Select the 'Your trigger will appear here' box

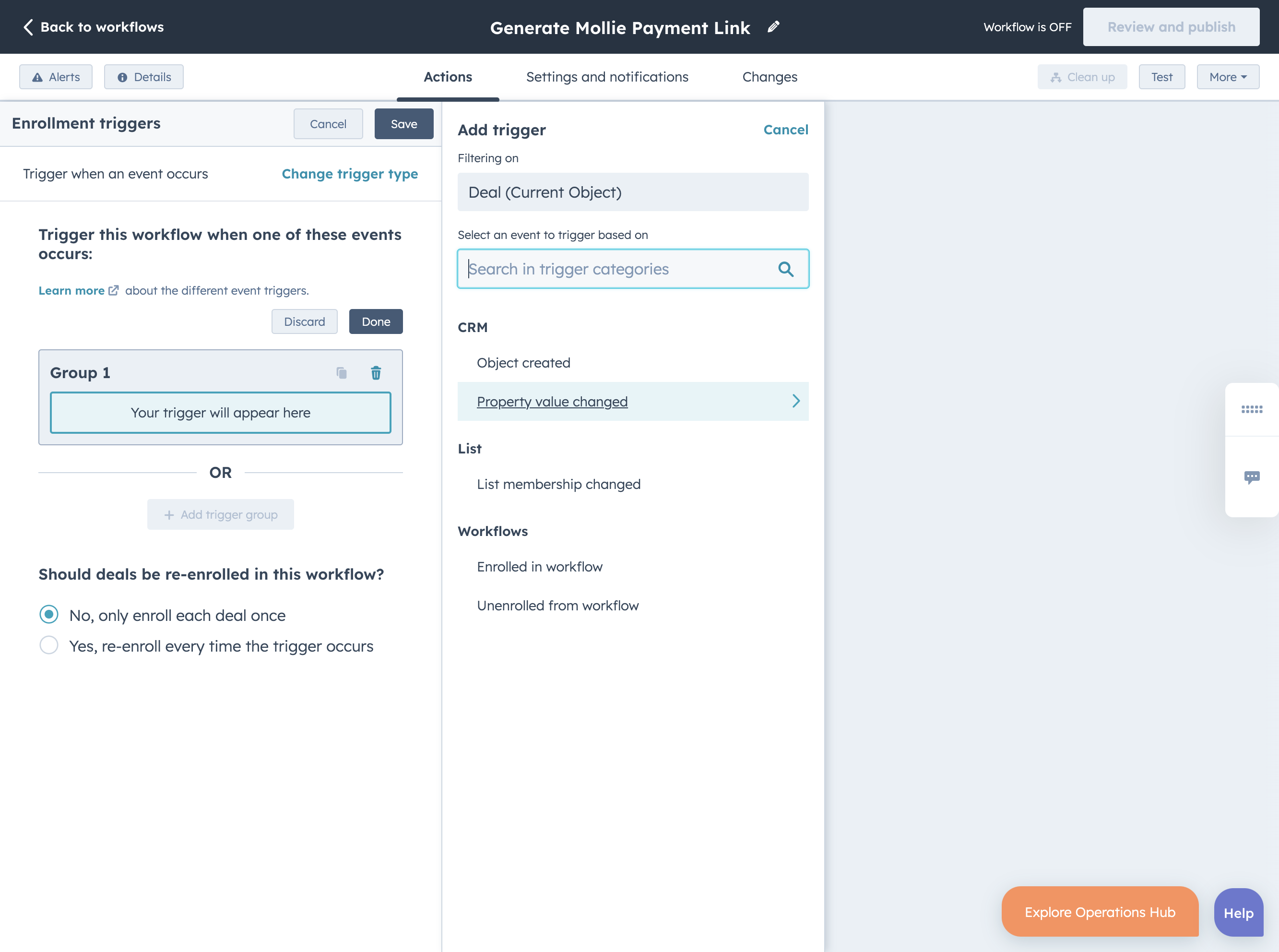(x=221, y=413)
